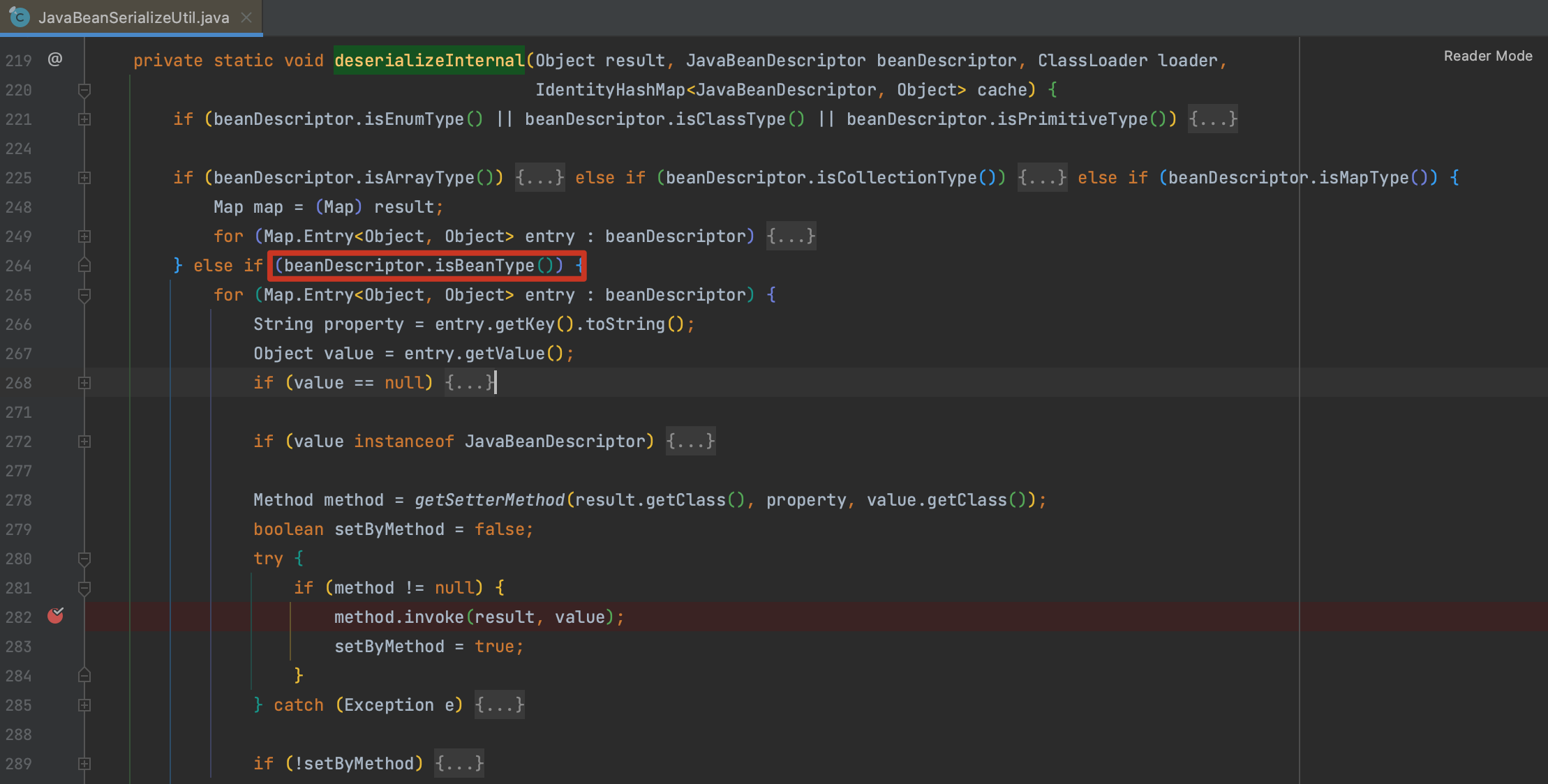Expand folded block at line 221
This screenshot has height=784, width=1548.
(x=84, y=119)
